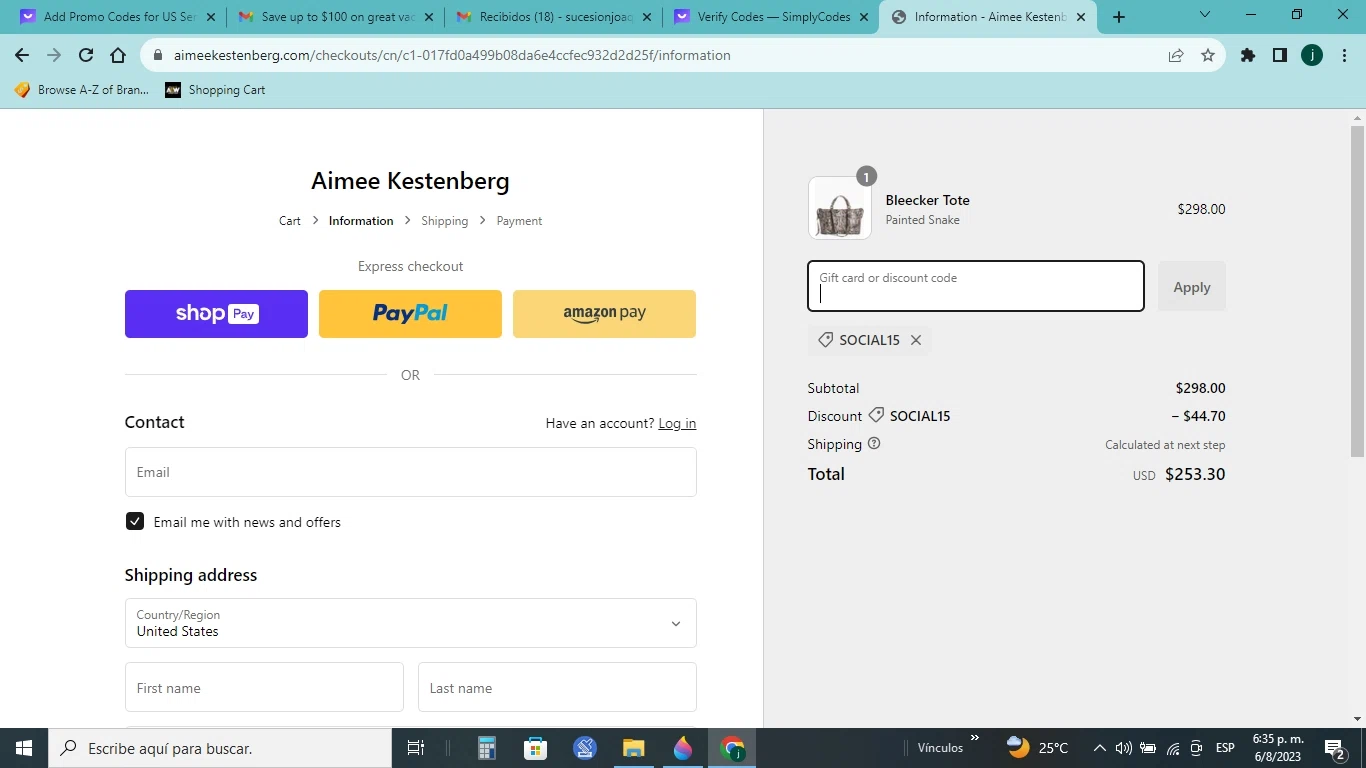The image size is (1366, 768).
Task: Click the Aimee Kestenberg store title
Action: (410, 181)
